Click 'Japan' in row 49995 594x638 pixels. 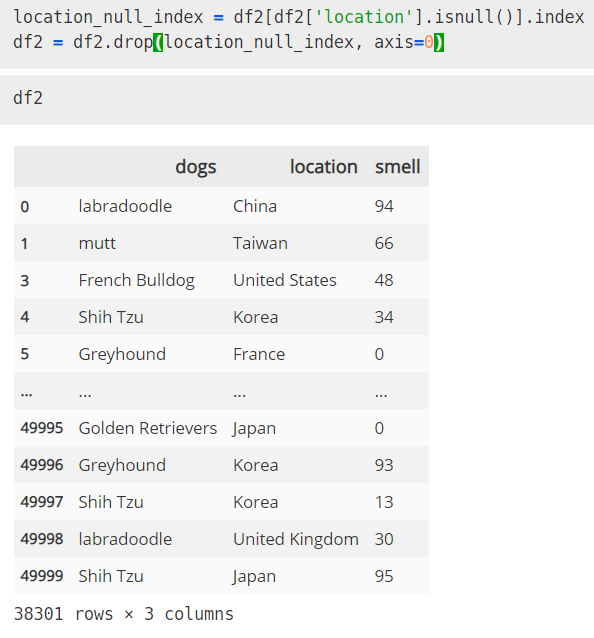point(254,428)
